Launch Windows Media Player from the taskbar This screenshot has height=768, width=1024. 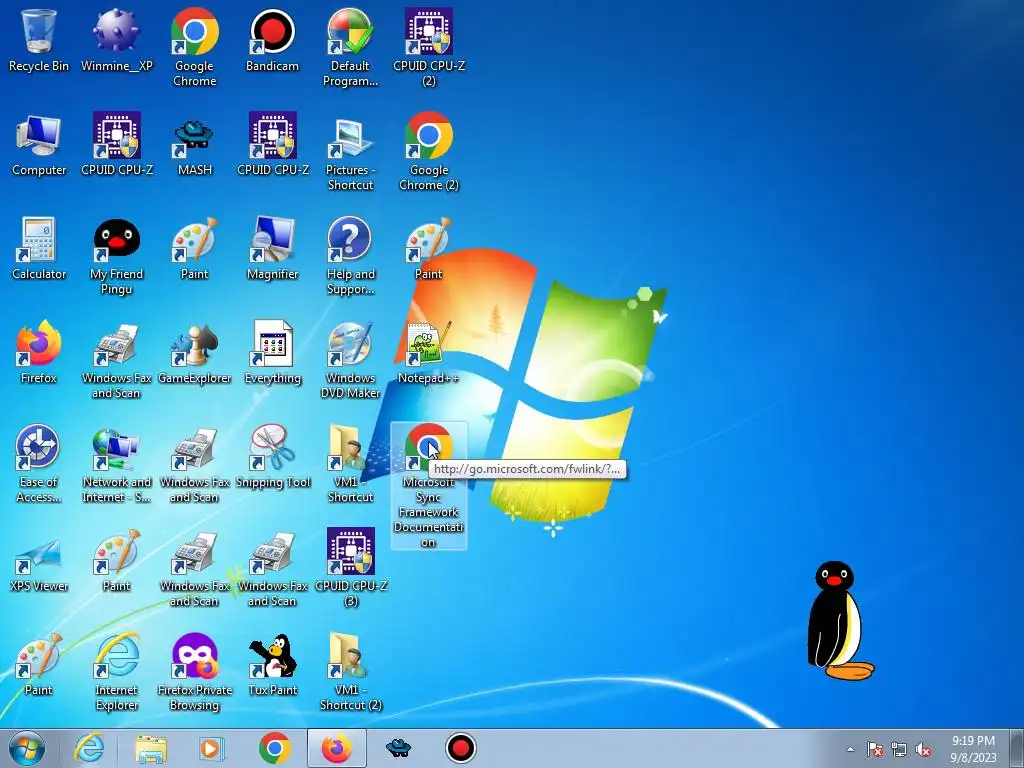(212, 748)
